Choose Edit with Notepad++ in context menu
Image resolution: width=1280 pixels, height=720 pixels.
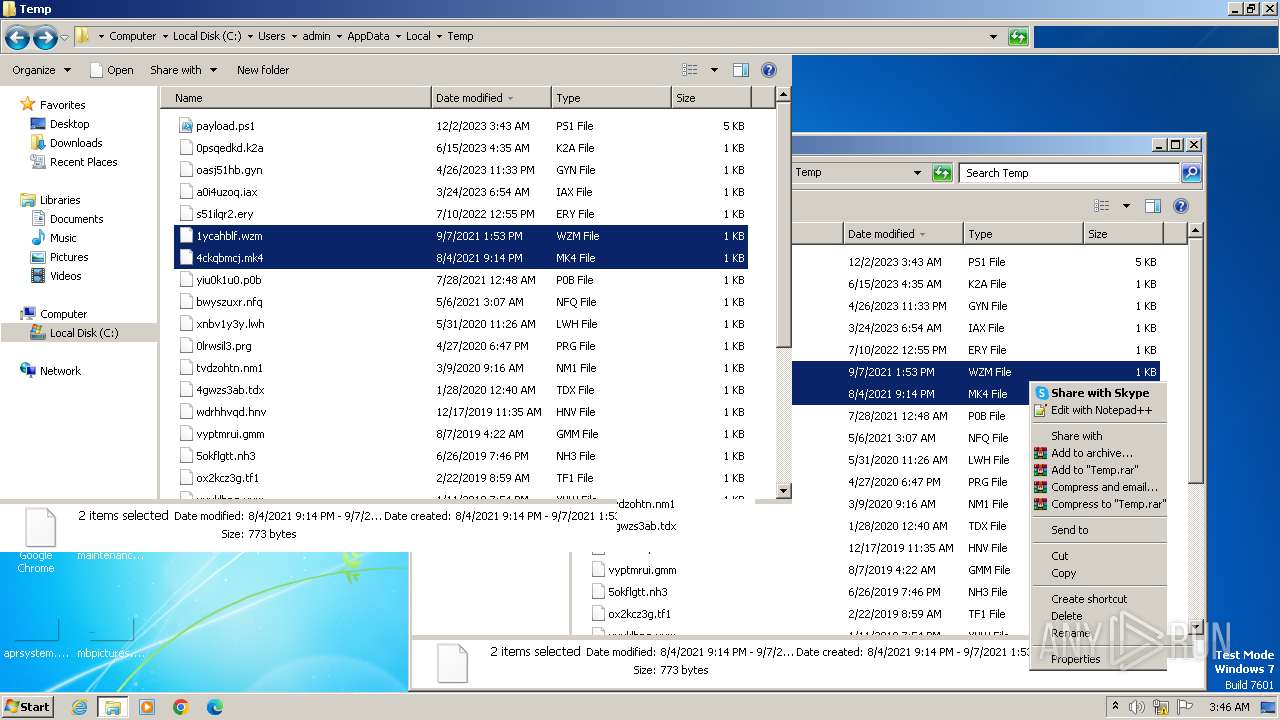(1099, 410)
